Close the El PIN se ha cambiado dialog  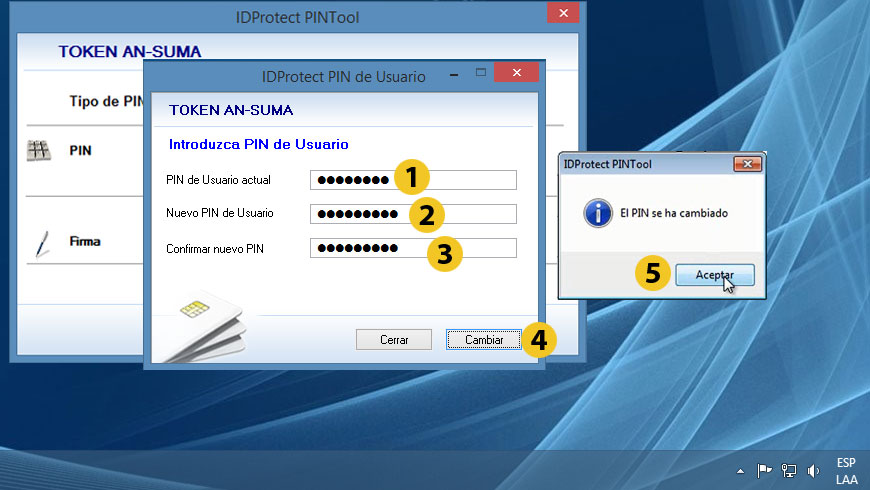point(747,164)
